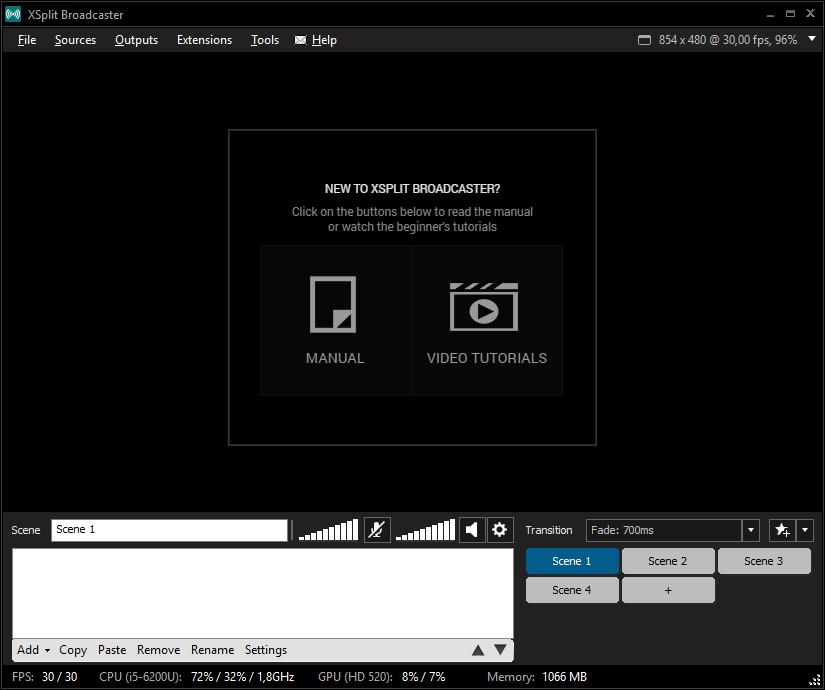Viewport: 825px width, 690px height.
Task: Click the resolution display icon
Action: (644, 40)
